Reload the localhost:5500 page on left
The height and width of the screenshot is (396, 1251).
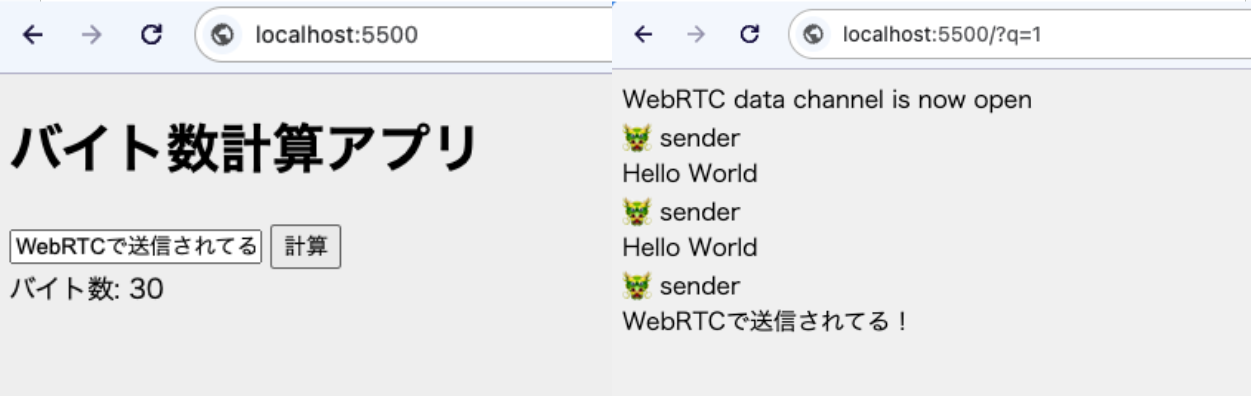pos(151,35)
